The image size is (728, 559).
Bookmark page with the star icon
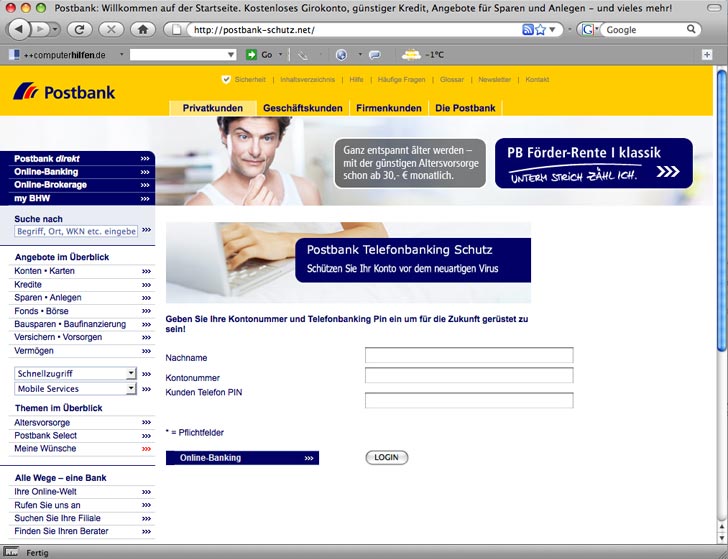[540, 30]
